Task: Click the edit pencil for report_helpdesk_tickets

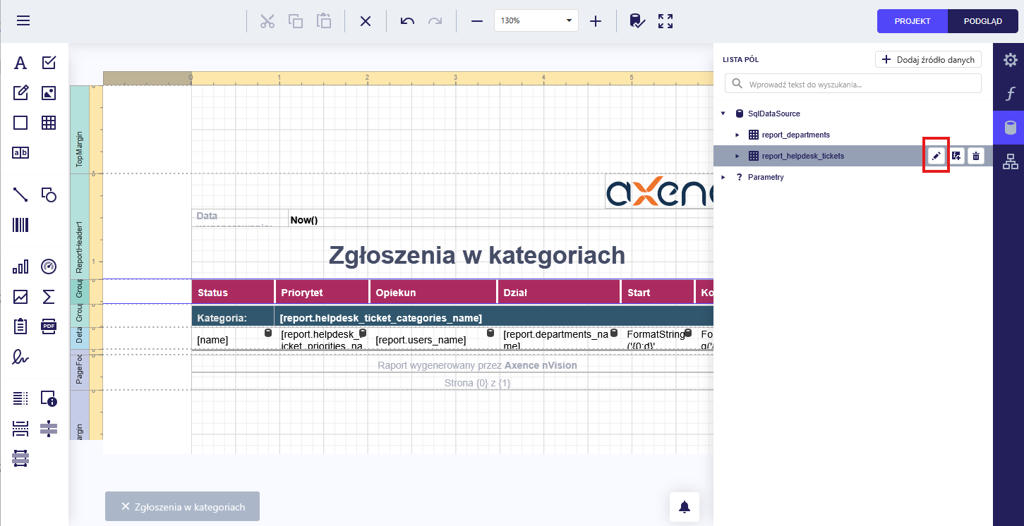Action: [x=936, y=156]
